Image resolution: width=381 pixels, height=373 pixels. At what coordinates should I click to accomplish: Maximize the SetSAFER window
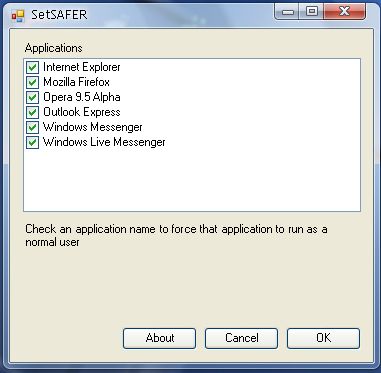312,12
